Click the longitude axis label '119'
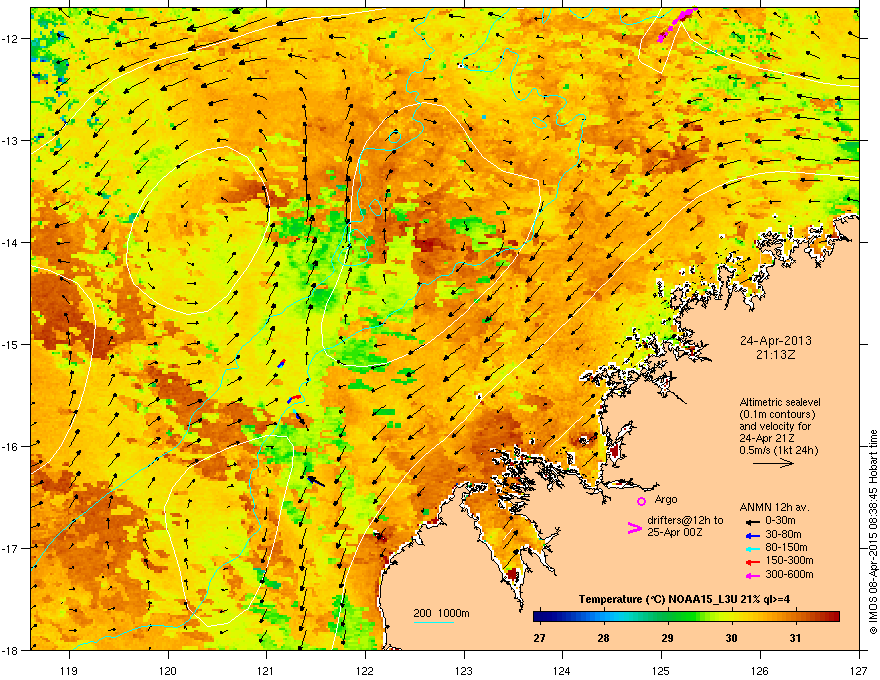The height and width of the screenshot is (680, 880). pos(69,670)
